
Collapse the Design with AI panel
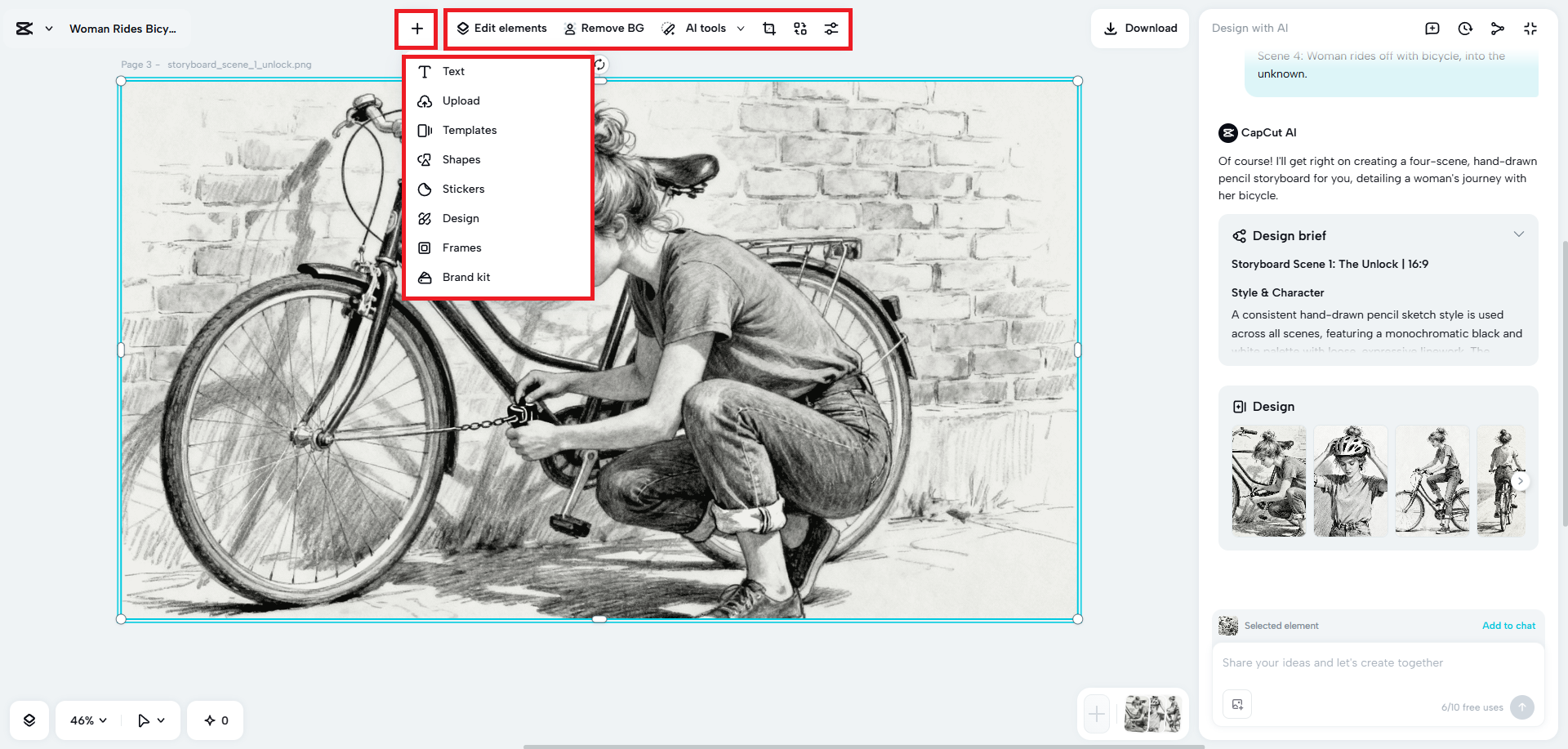pos(1530,28)
